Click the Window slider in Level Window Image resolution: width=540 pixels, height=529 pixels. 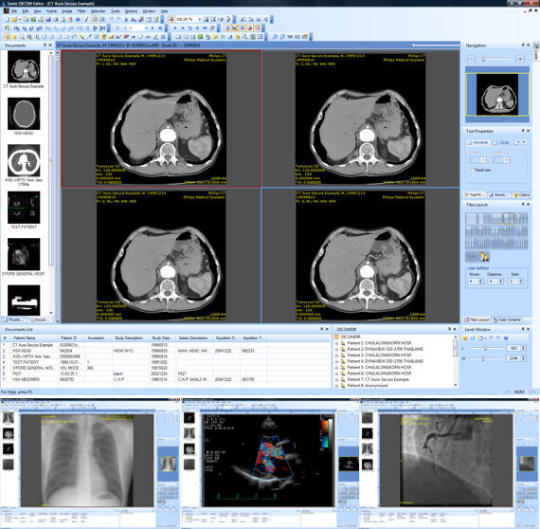click(486, 359)
